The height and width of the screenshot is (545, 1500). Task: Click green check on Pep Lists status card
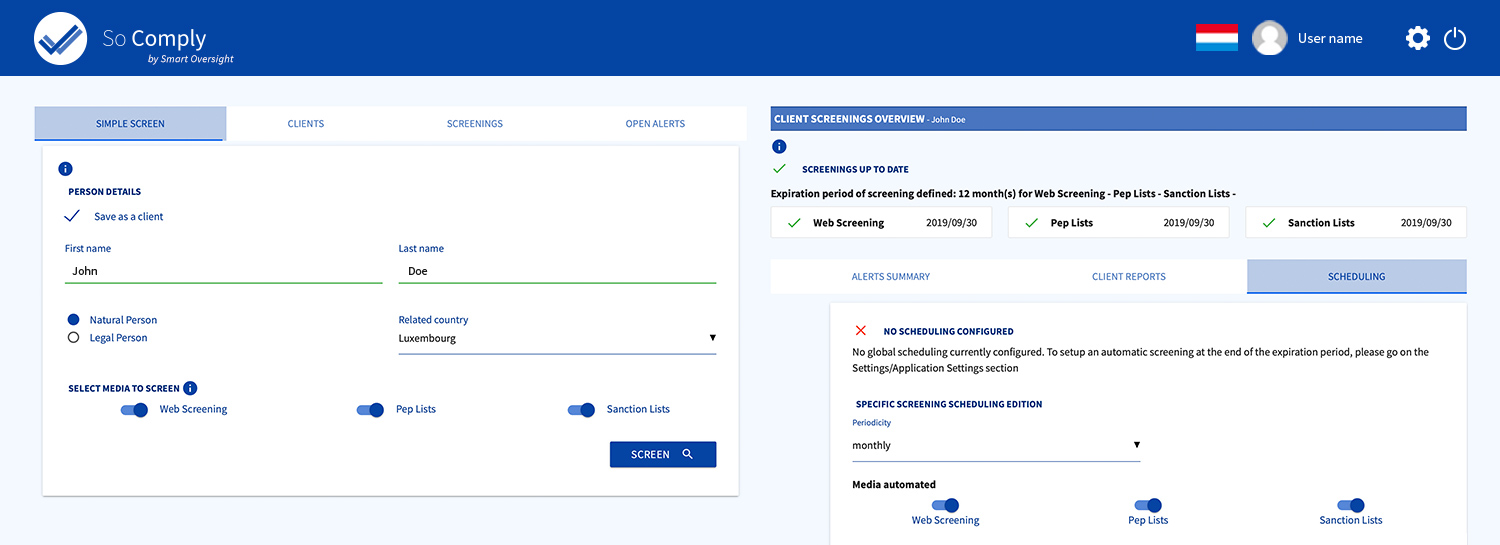tap(1031, 223)
